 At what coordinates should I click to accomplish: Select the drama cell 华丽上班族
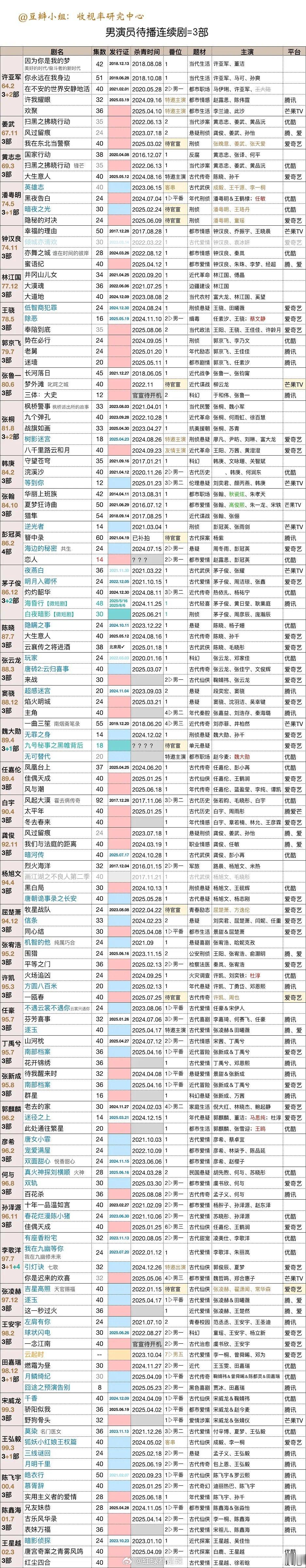pyautogui.click(x=40, y=493)
